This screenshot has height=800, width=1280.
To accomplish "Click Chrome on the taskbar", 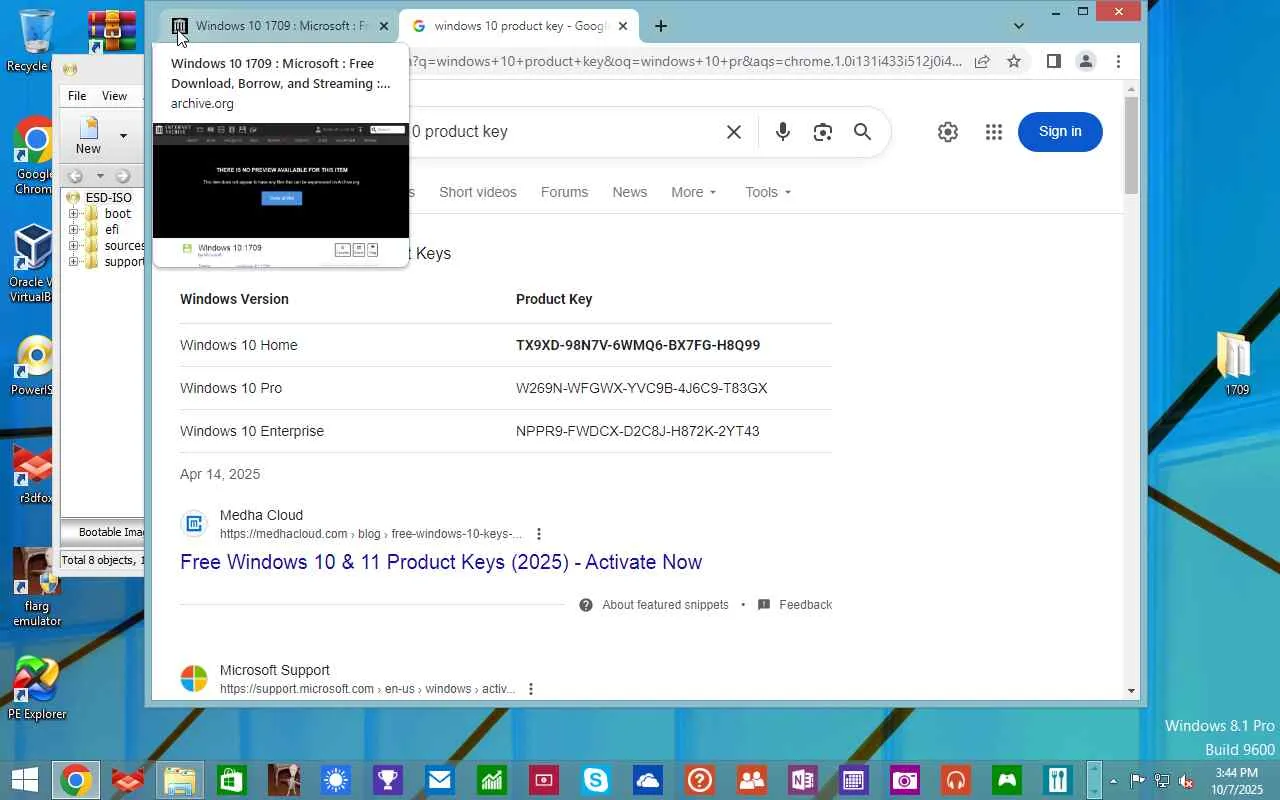I will click(75, 780).
